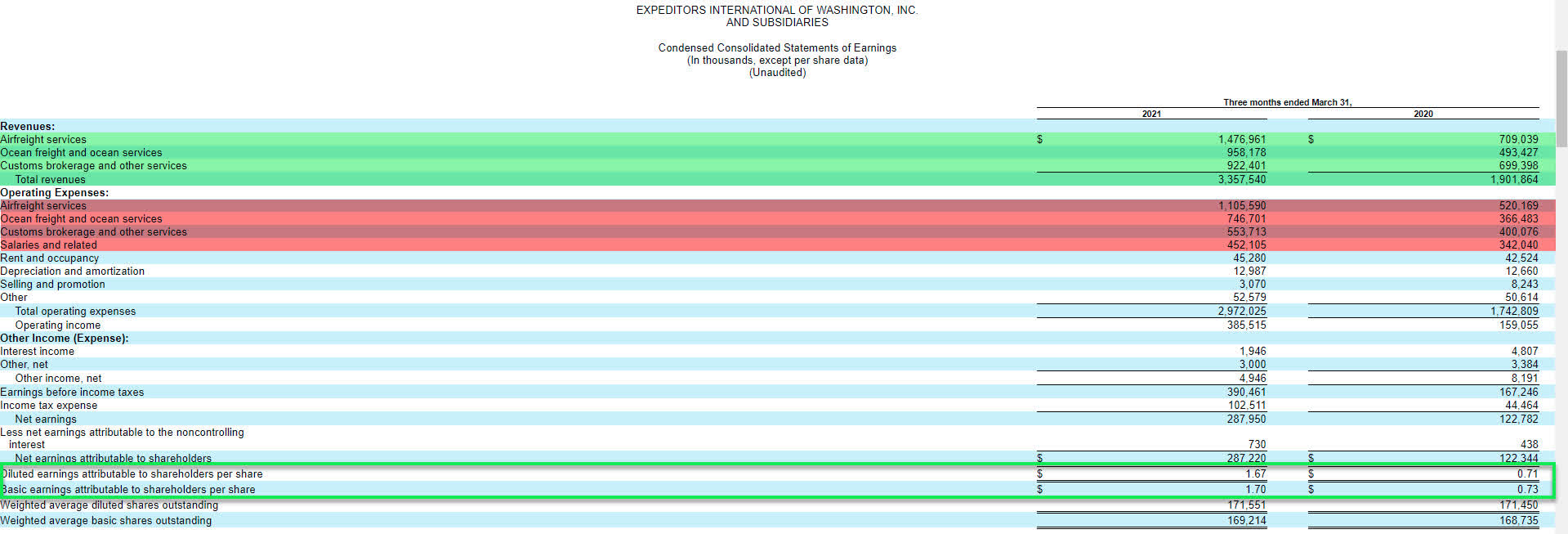Select interest income value 1,946
Viewport: 1568px width, 534px height.
tap(1253, 352)
